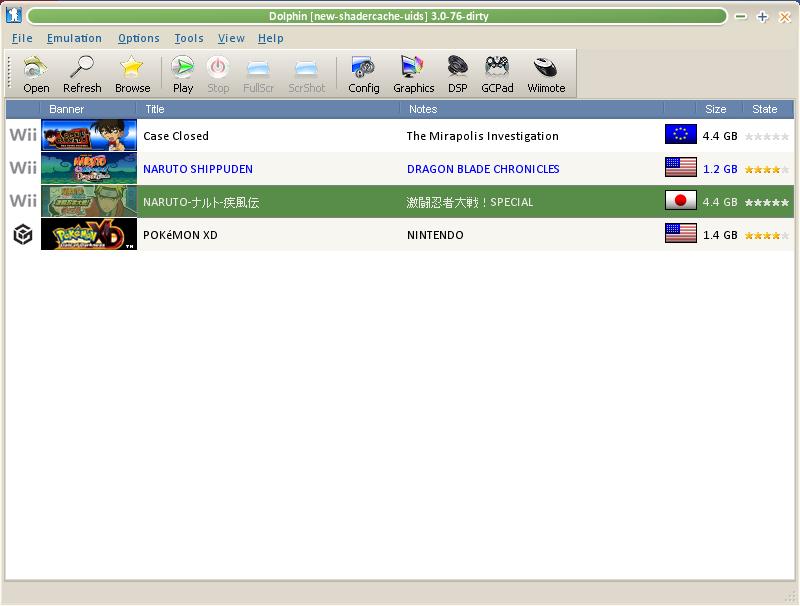Screen dimensions: 800x606
Task: Click the toolbar drag handle grip
Action: coord(9,73)
